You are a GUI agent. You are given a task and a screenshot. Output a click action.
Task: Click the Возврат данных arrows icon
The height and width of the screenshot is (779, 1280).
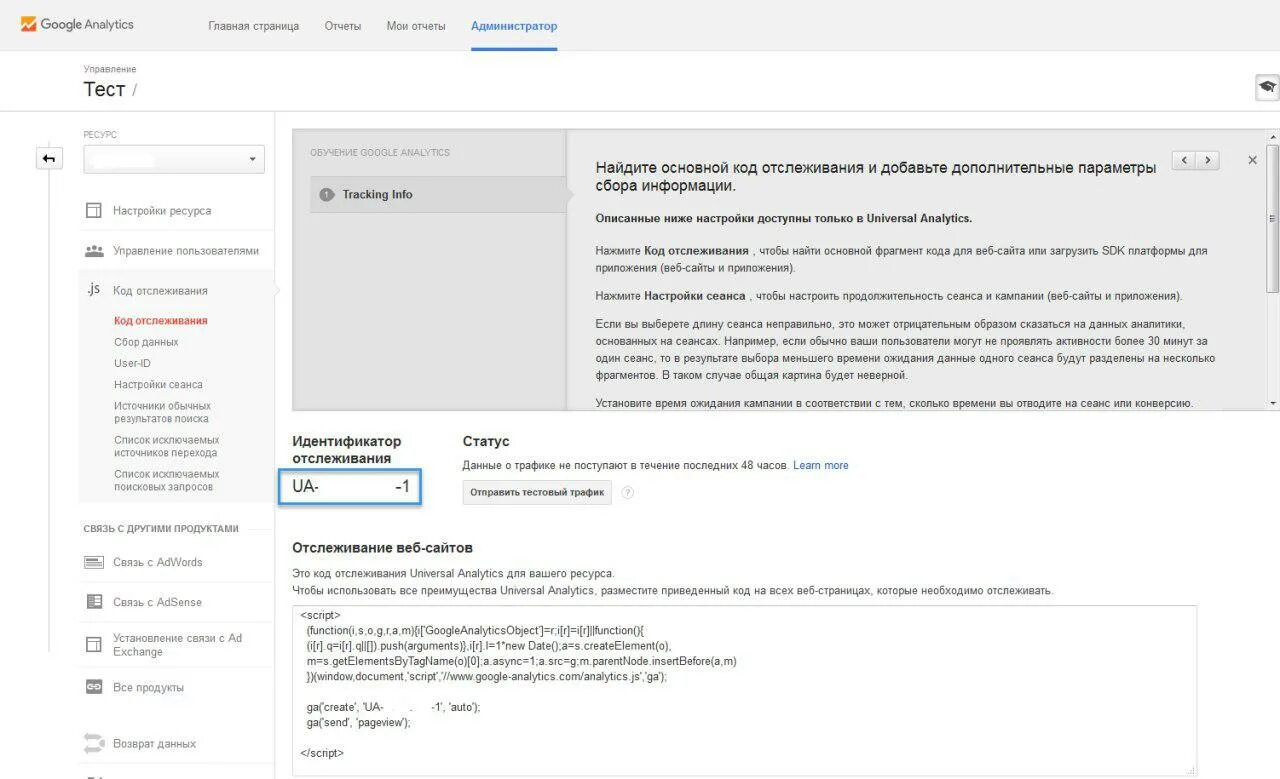pyautogui.click(x=94, y=744)
